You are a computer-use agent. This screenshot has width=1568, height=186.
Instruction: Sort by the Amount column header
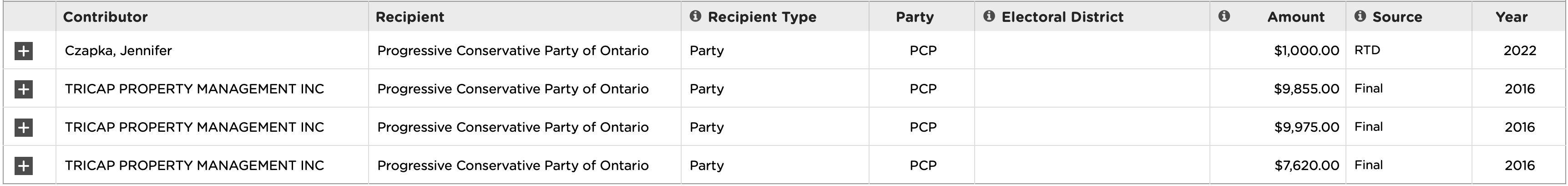click(x=1295, y=17)
